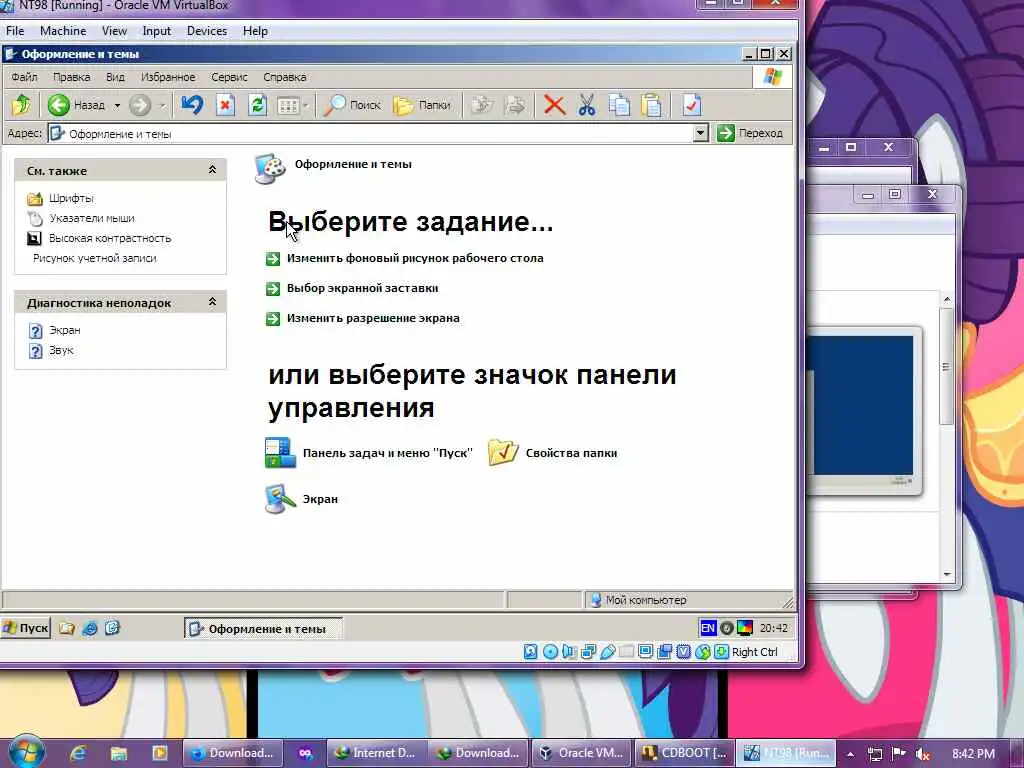Open the Файл menu

(24, 77)
